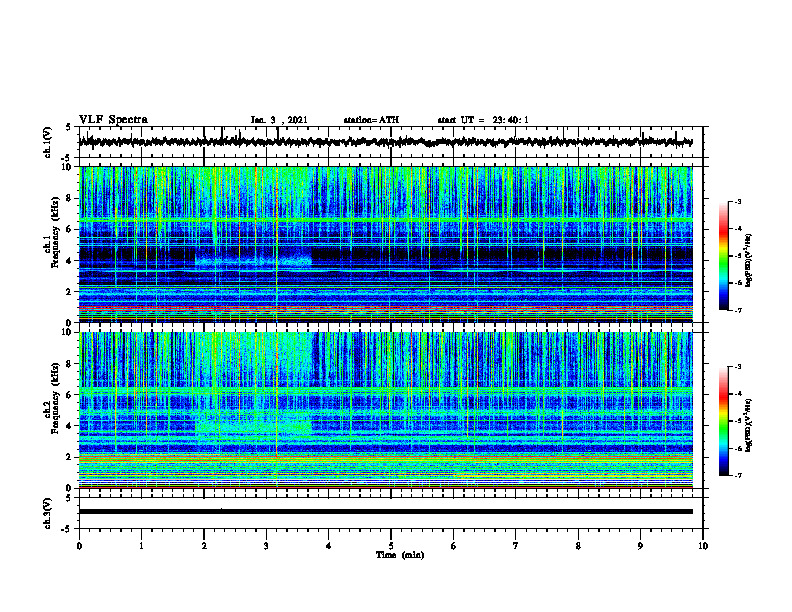Click the ch.1 color bar log(PSD) unit label
792x612 pixels.
click(749, 260)
